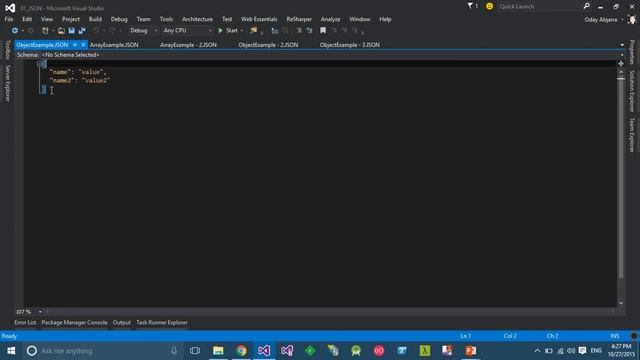640x360 pixels.
Task: Close the ObjectExample.JSON tab
Action: (x=83, y=45)
